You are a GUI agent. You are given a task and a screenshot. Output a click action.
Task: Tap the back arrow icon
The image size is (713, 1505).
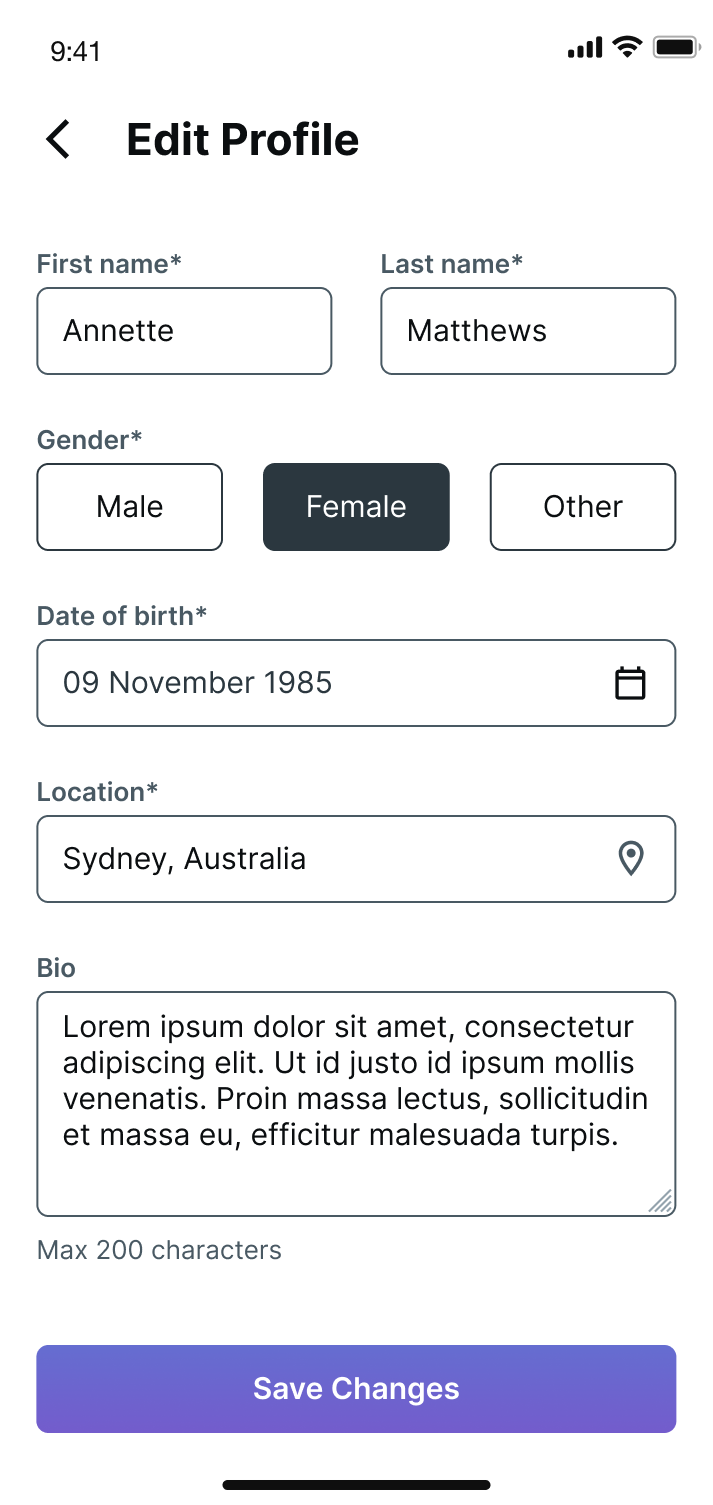pos(59,139)
